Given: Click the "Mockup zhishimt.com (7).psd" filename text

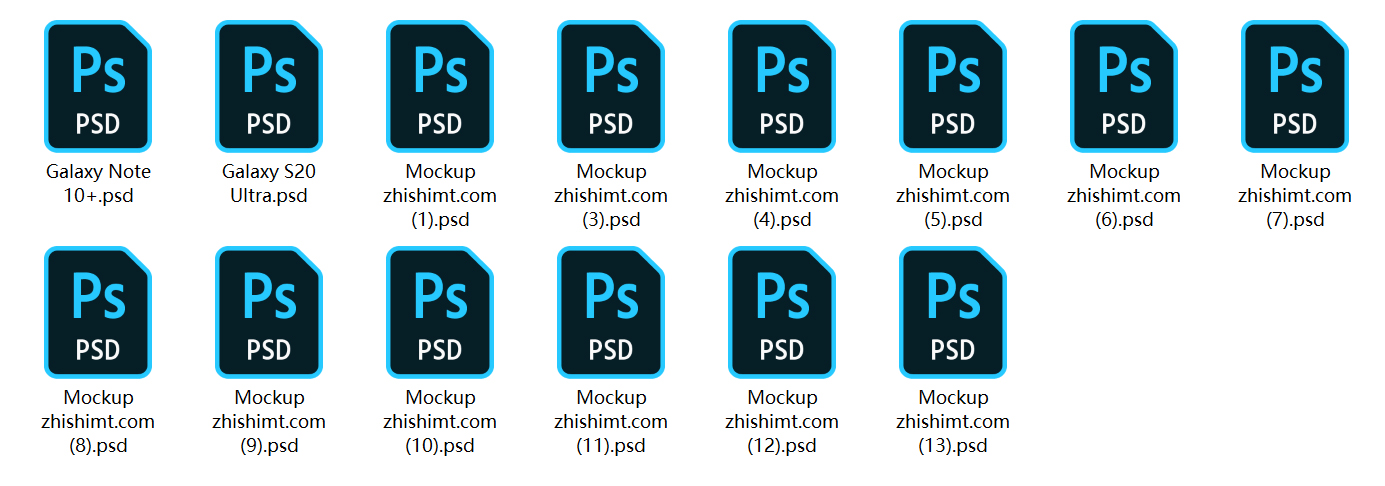Looking at the screenshot, I should click(1295, 196).
